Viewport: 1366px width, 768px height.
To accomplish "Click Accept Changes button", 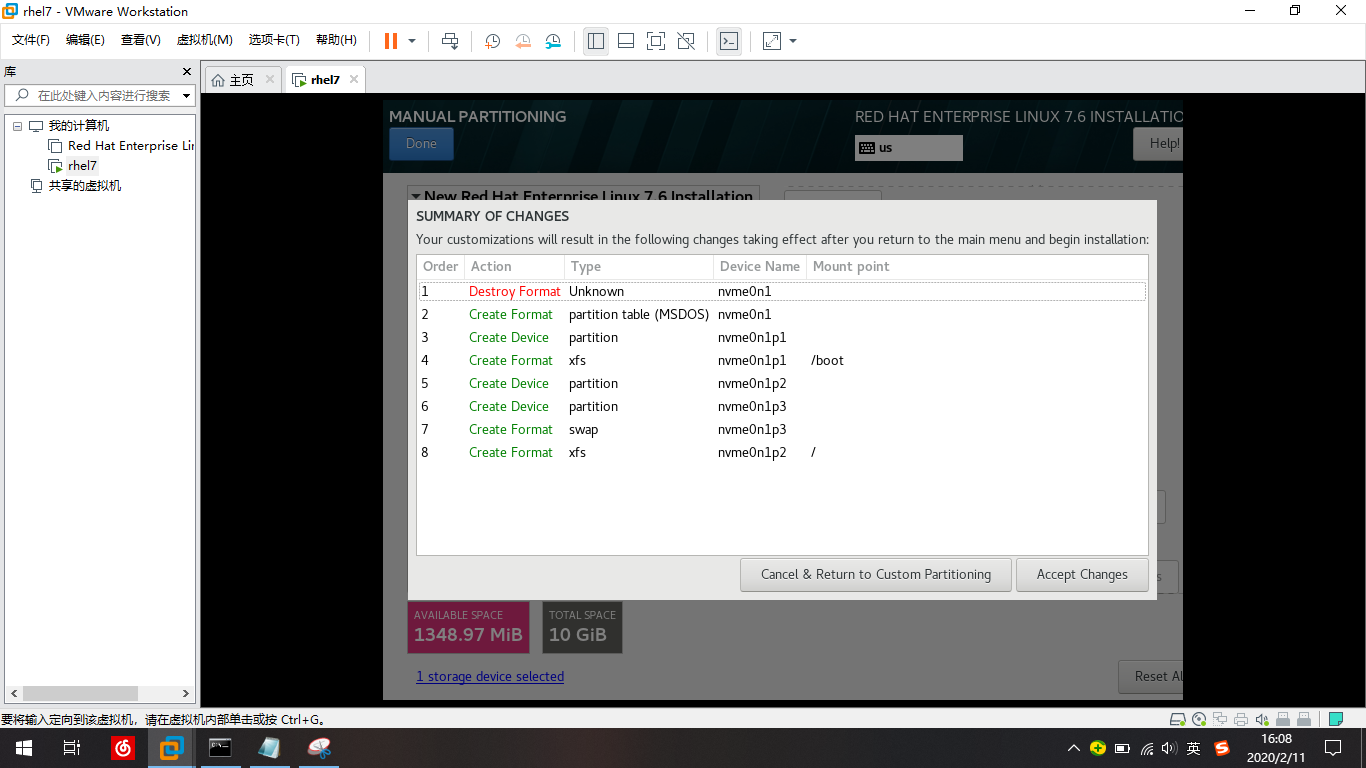I will click(x=1082, y=575).
